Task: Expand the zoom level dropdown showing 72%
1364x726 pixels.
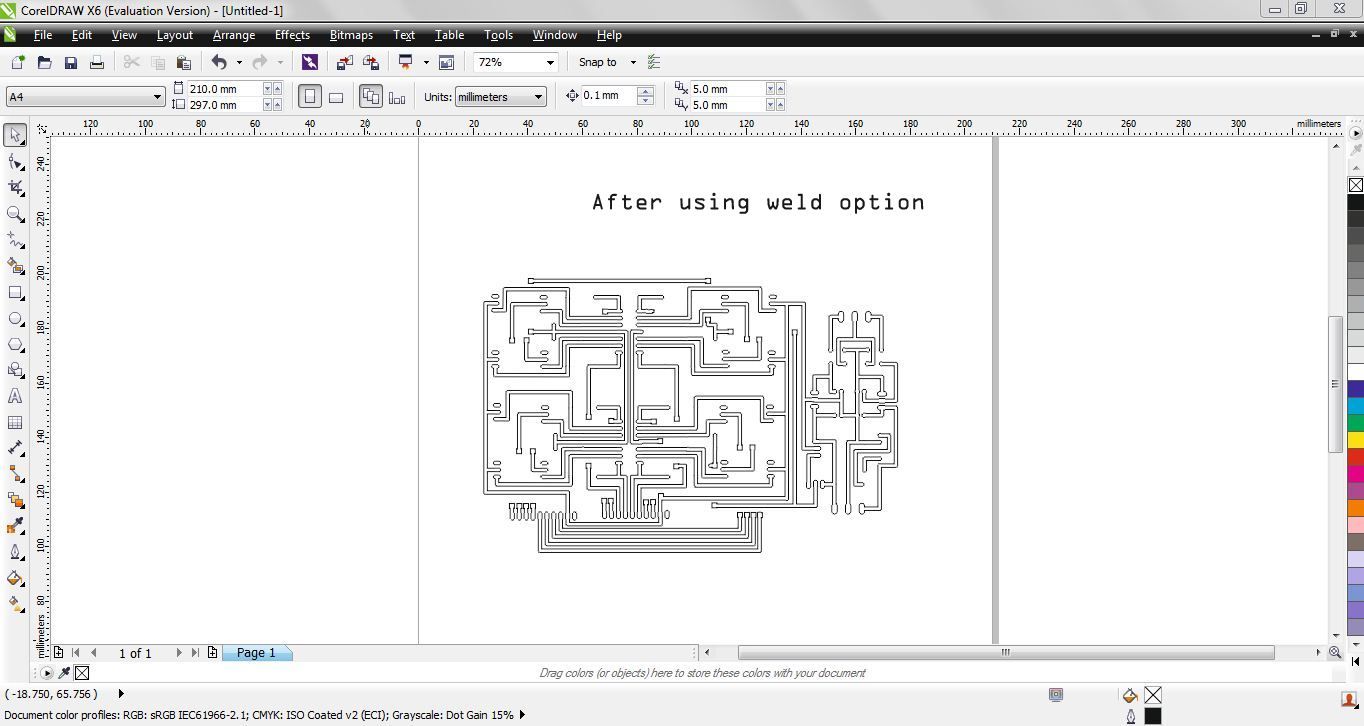Action: [x=549, y=61]
